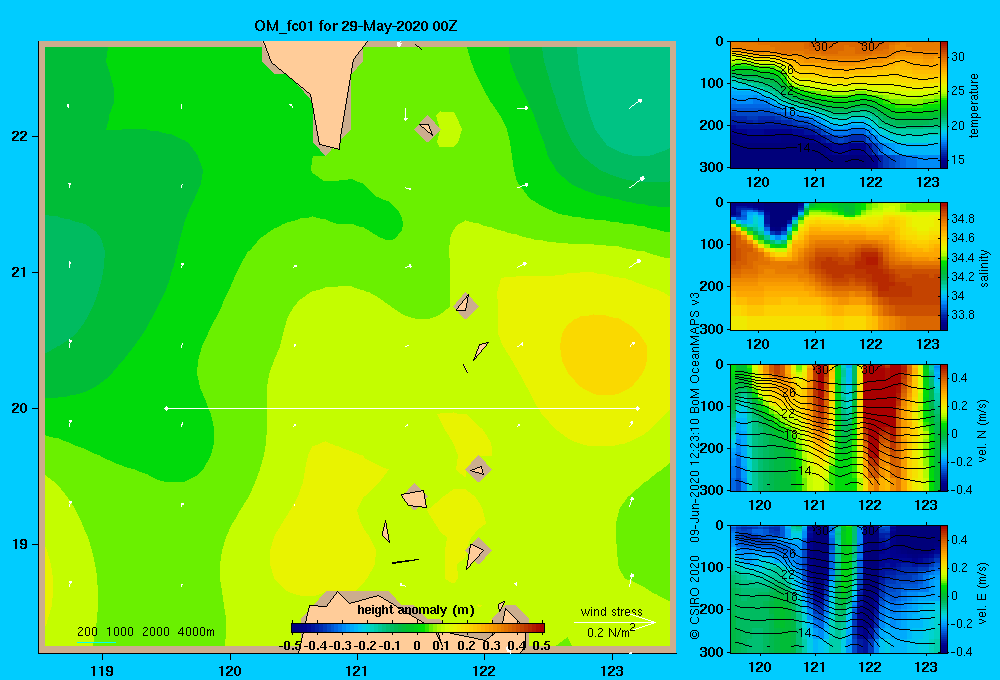1000x680 pixels.
Task: Click latitude label "19" on main map axis
Action: click(19, 544)
